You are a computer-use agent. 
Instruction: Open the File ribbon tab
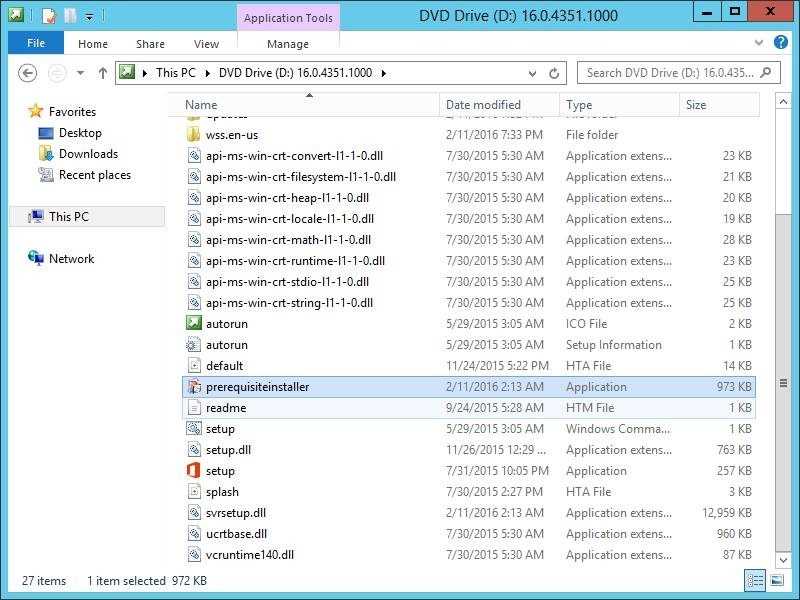(x=36, y=43)
